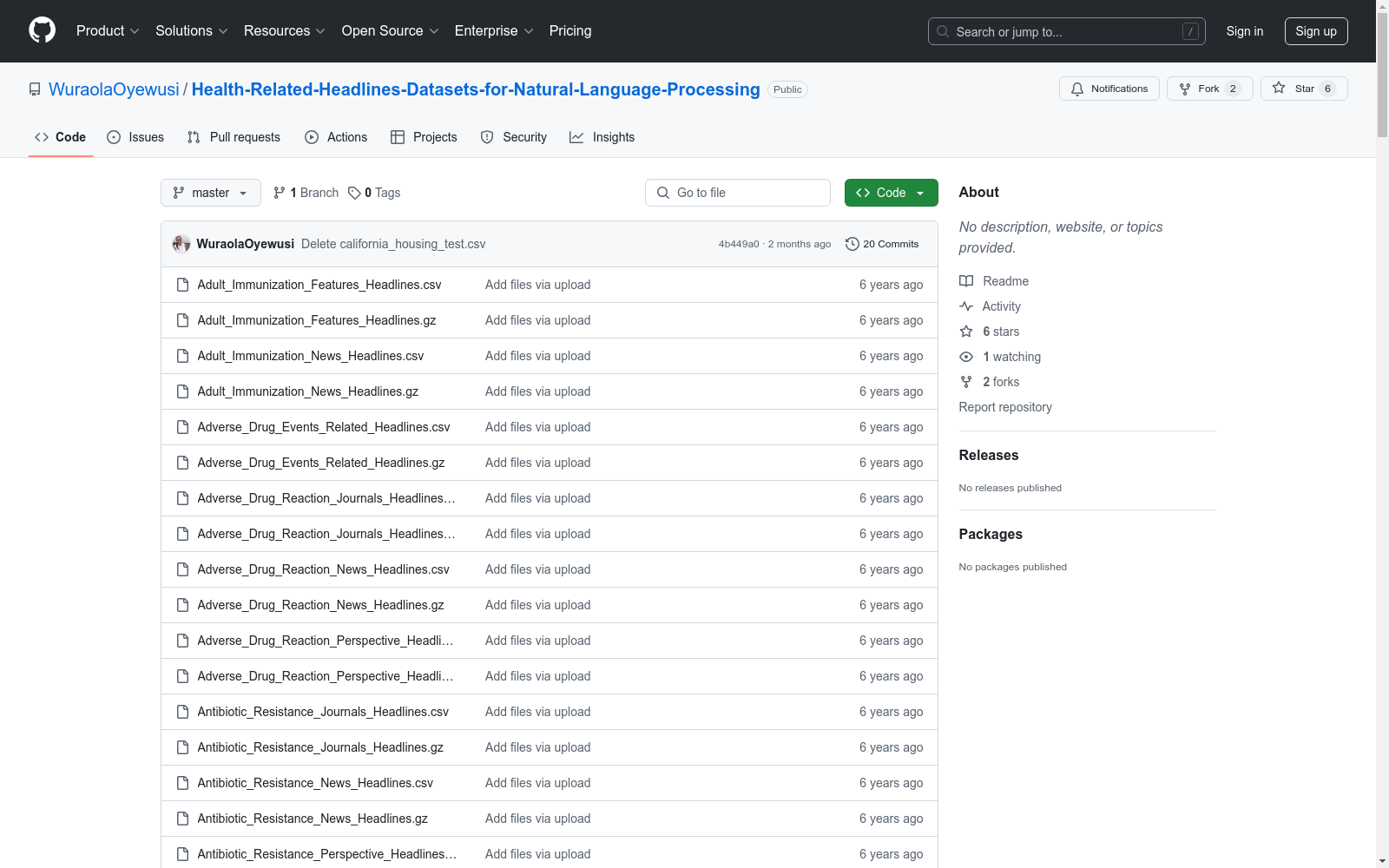Open the Health-Related-Headlines-Datasets repository title link
This screenshot has height=868, width=1389.
point(476,89)
